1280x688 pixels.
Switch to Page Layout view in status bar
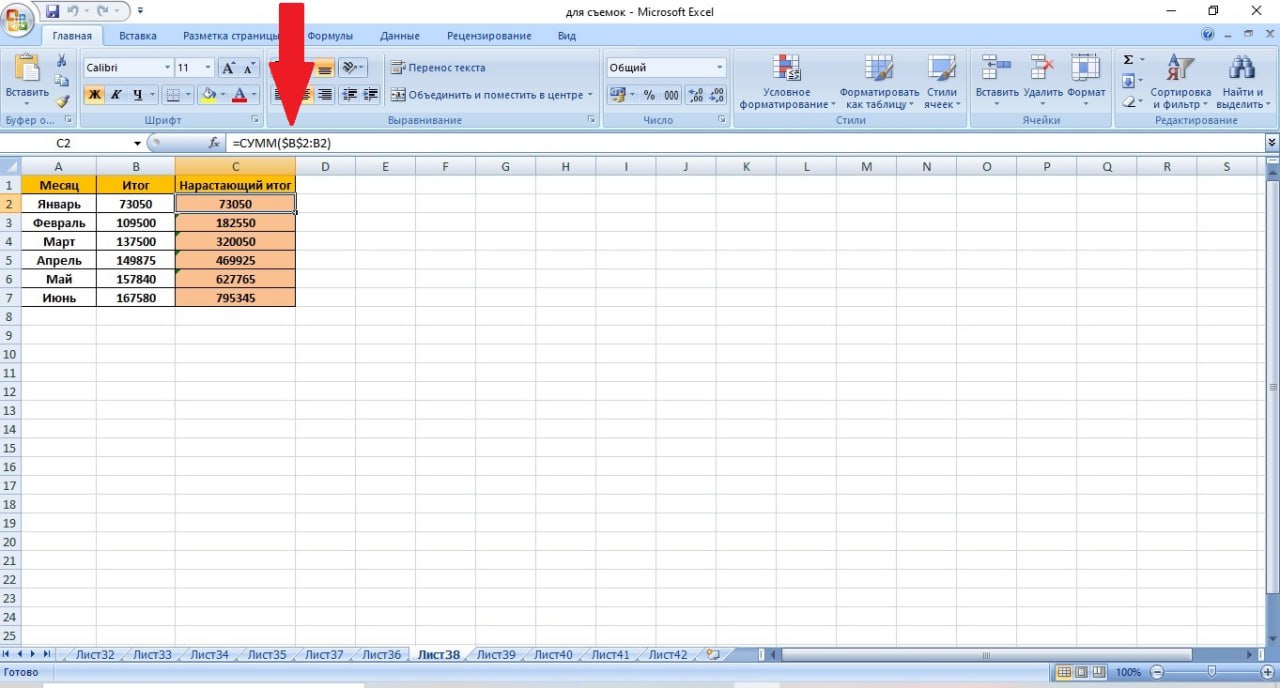click(1081, 672)
